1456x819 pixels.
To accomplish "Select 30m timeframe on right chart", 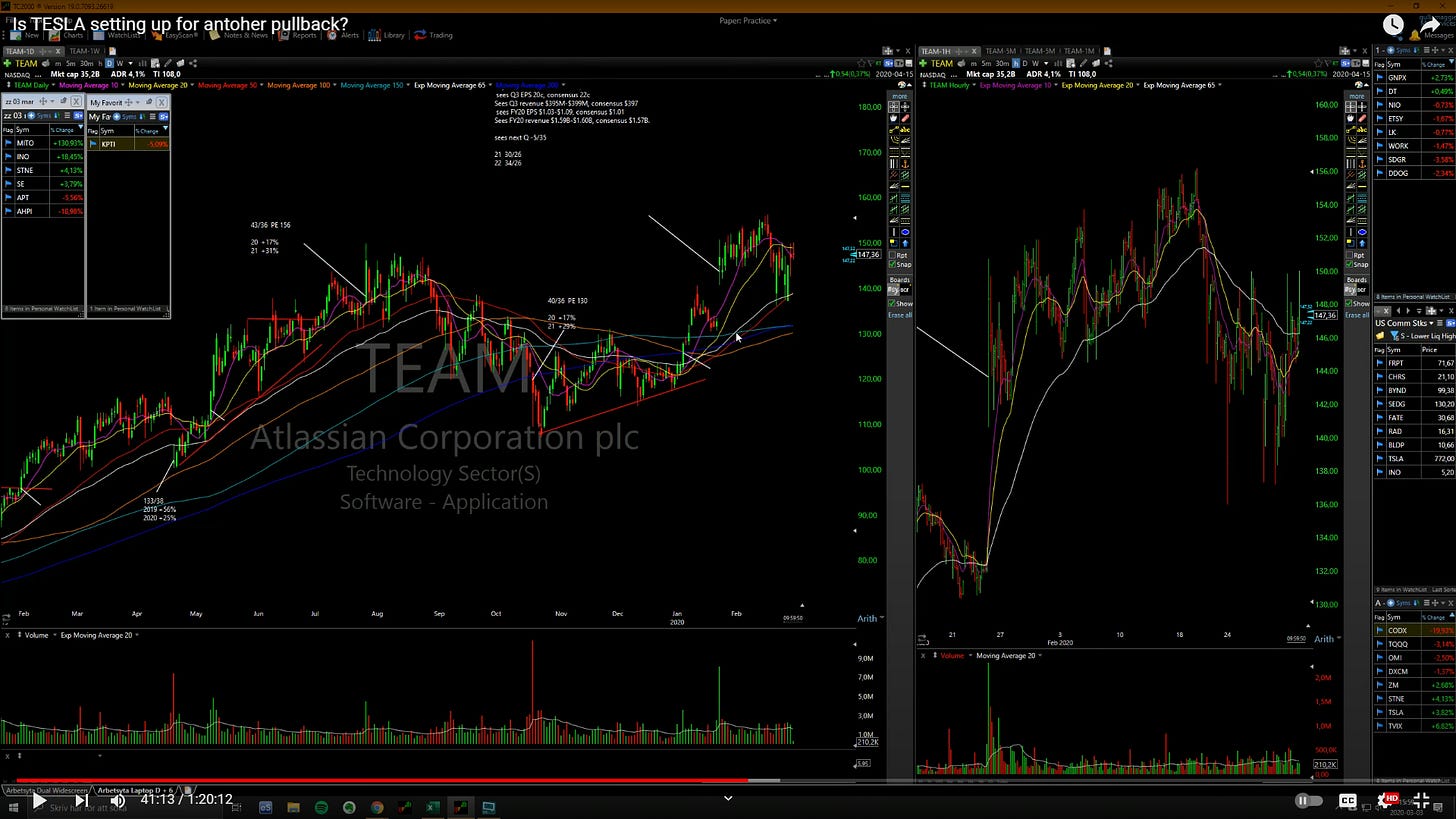I will 1003,63.
